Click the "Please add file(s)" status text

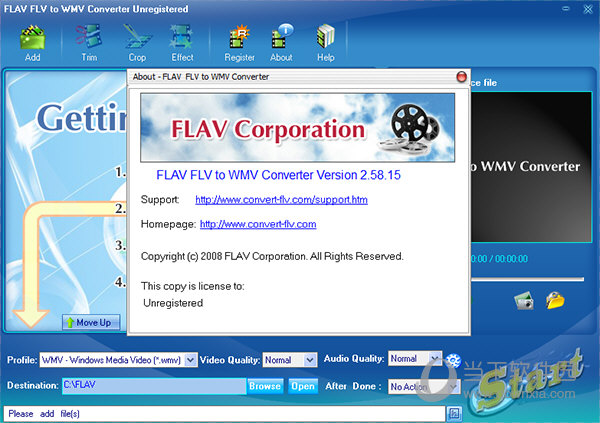[44, 414]
